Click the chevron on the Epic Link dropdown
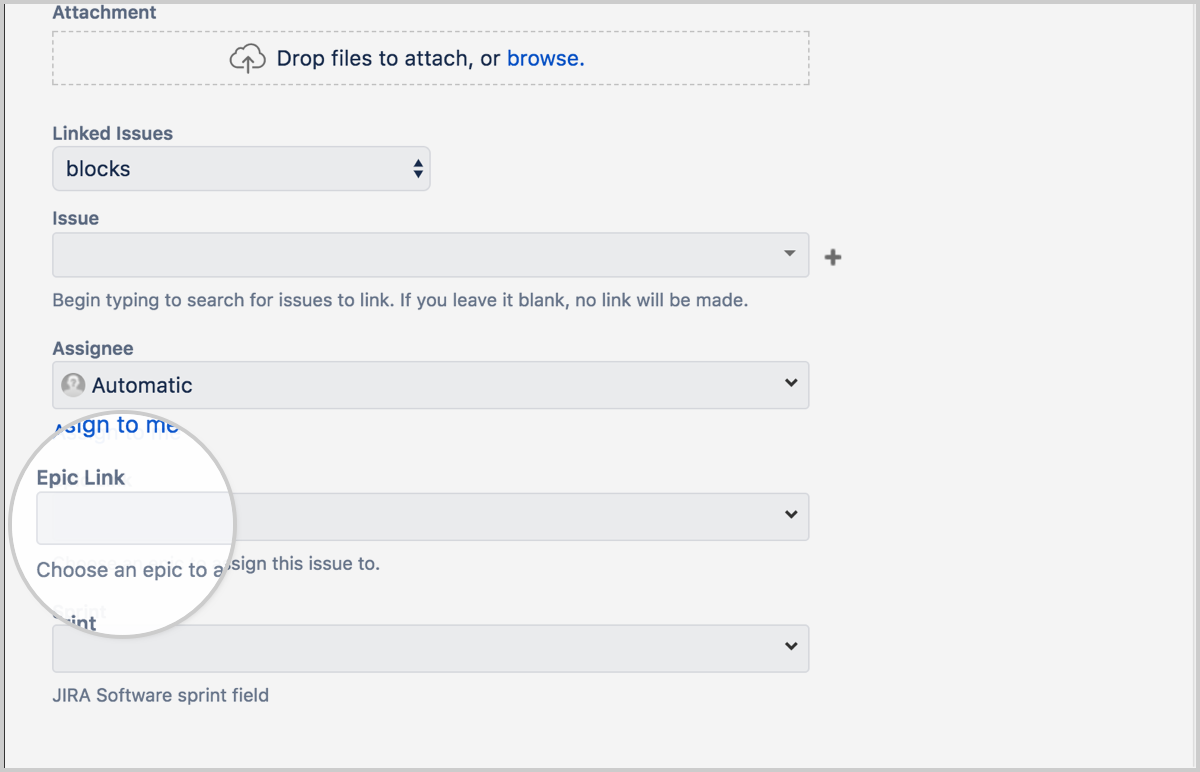 (791, 517)
